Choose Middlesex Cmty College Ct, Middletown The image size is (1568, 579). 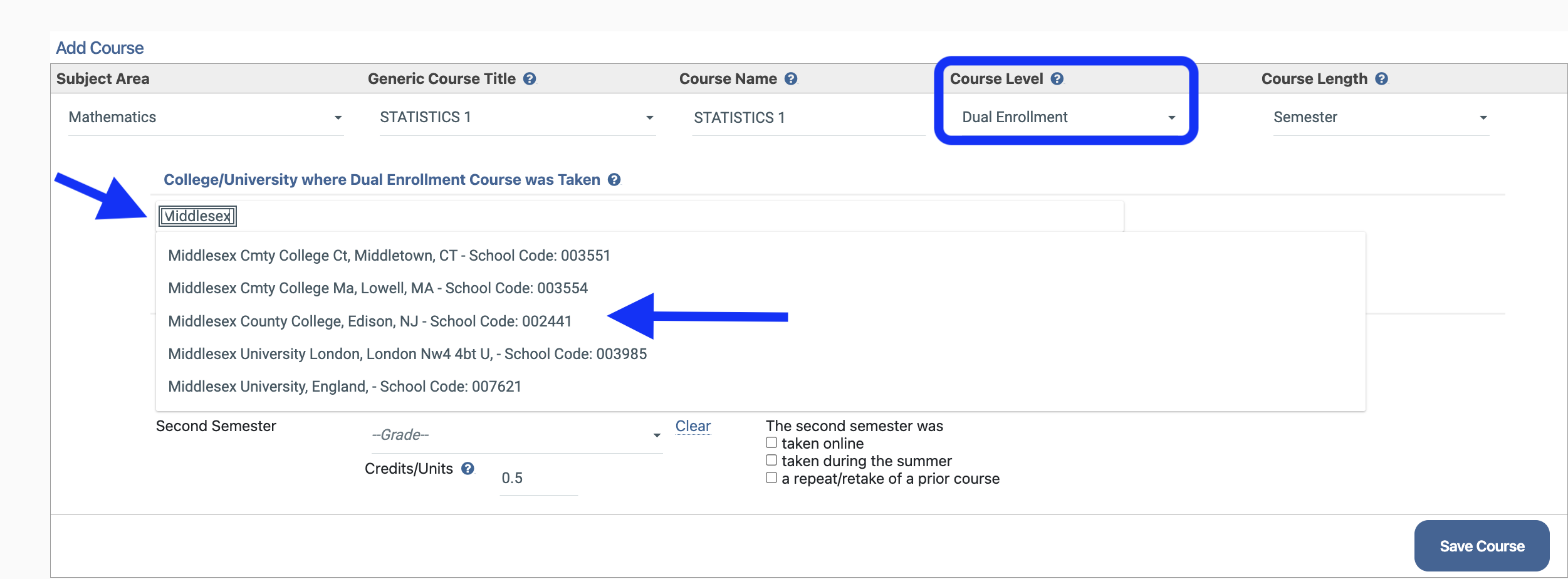coord(389,256)
